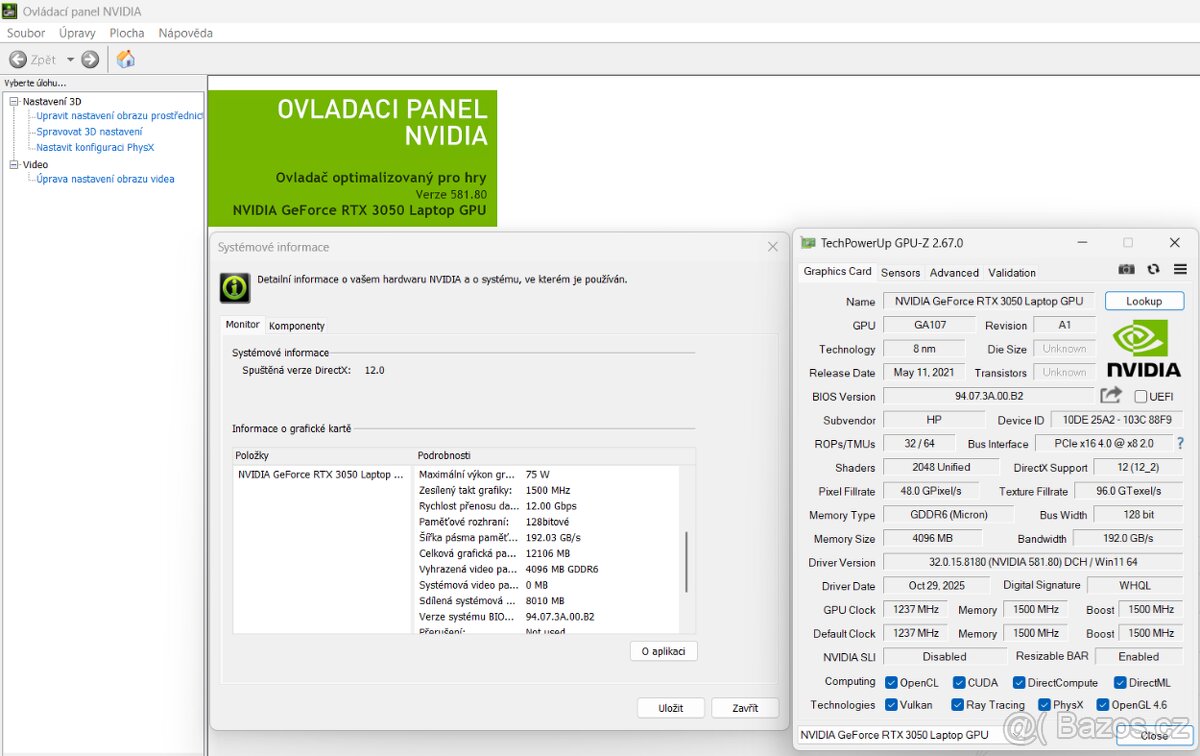The height and width of the screenshot is (756, 1200).
Task: Toggle the UEFI checkbox
Action: (x=1141, y=397)
